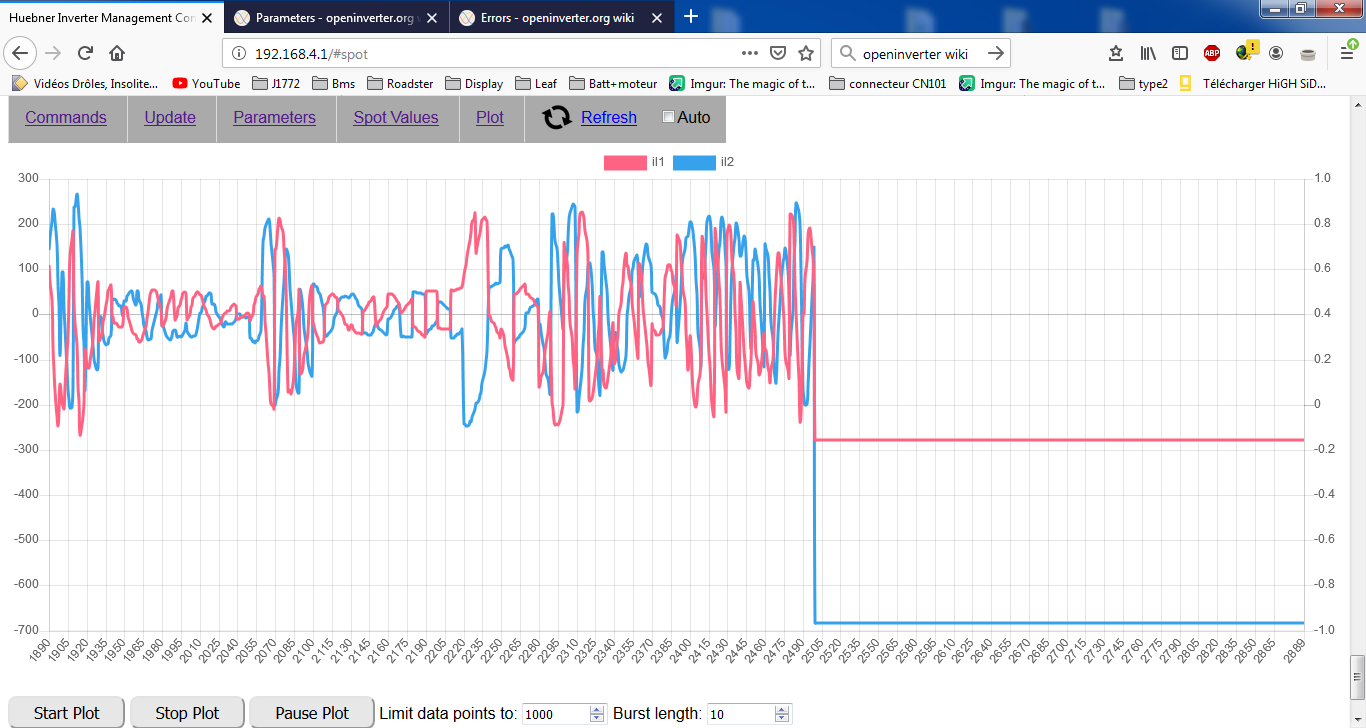Open the Adblock Plus extension
1366x728 pixels.
pos(1212,53)
